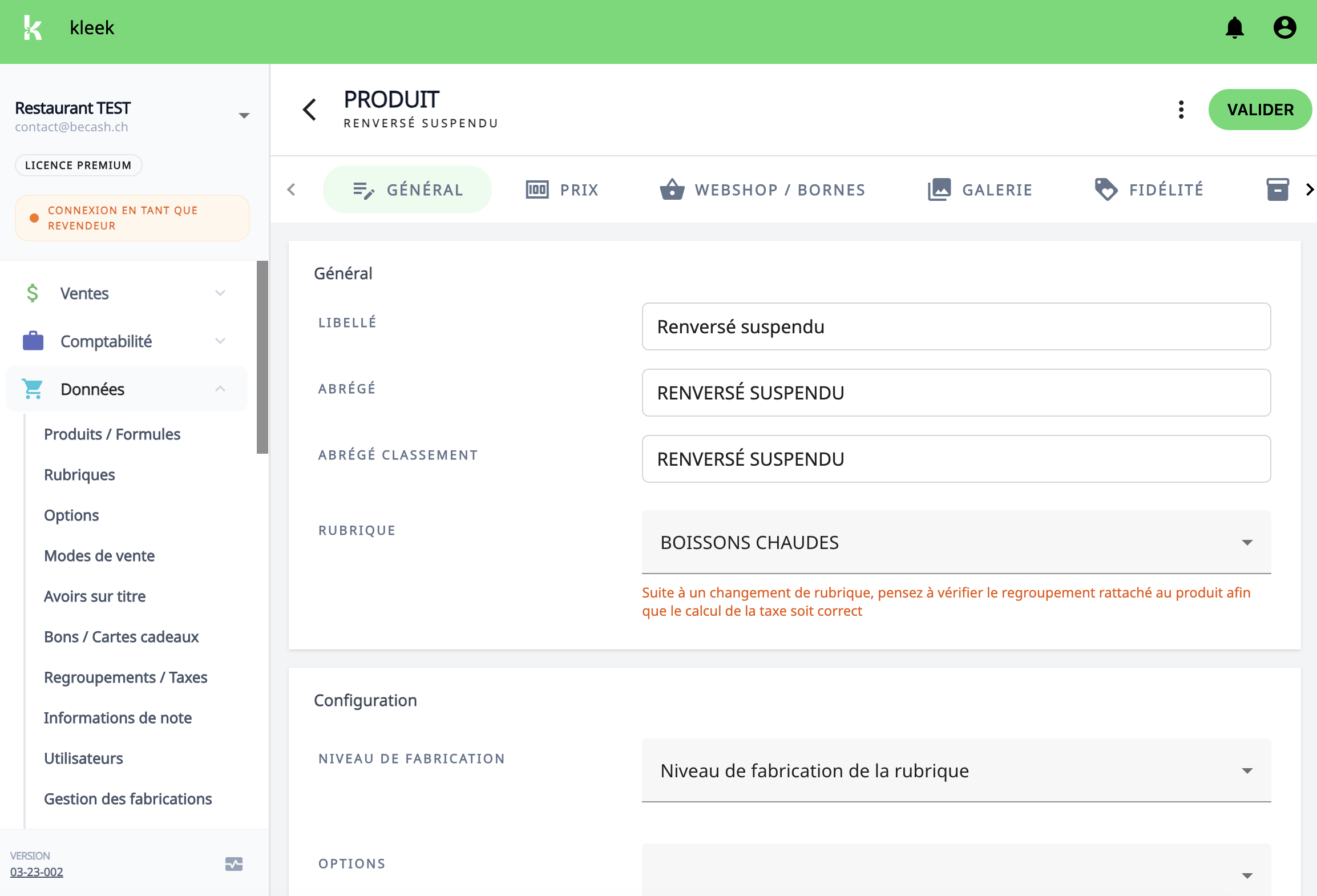Click the back arrow beside PRODUIT
Viewport: 1317px width, 896px height.
coord(309,110)
